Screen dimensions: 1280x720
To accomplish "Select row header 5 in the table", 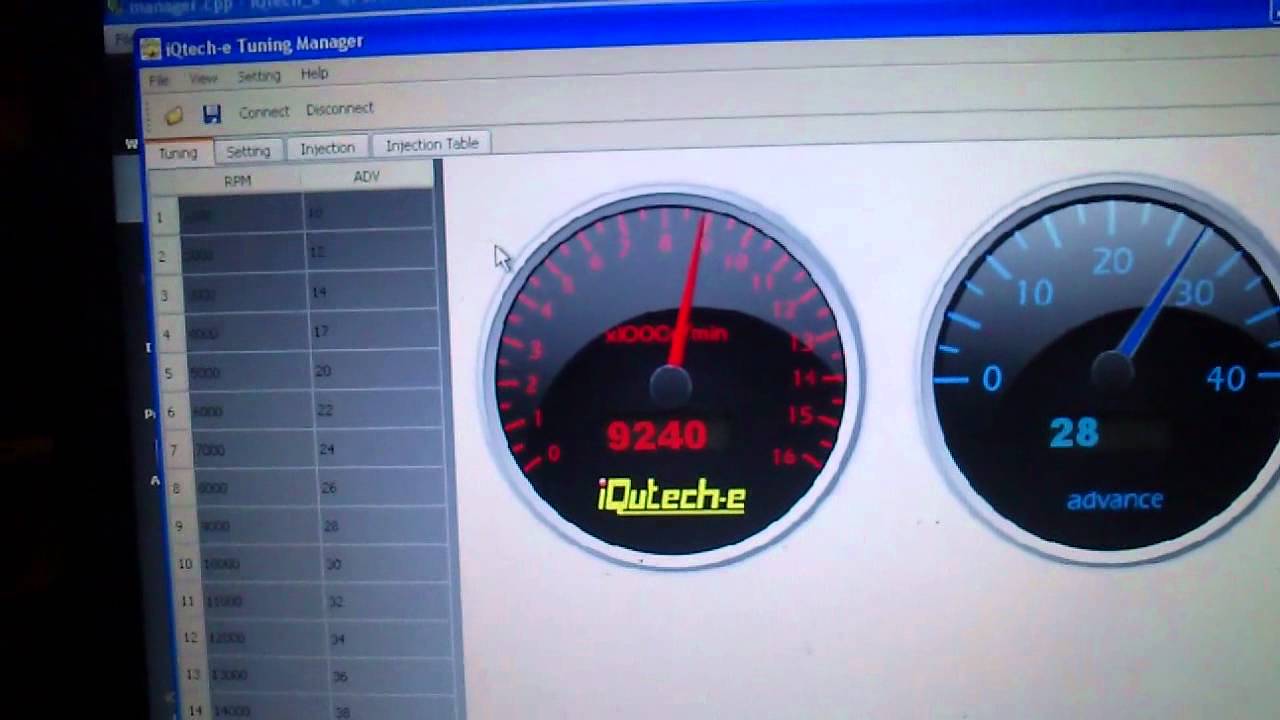I will point(169,373).
